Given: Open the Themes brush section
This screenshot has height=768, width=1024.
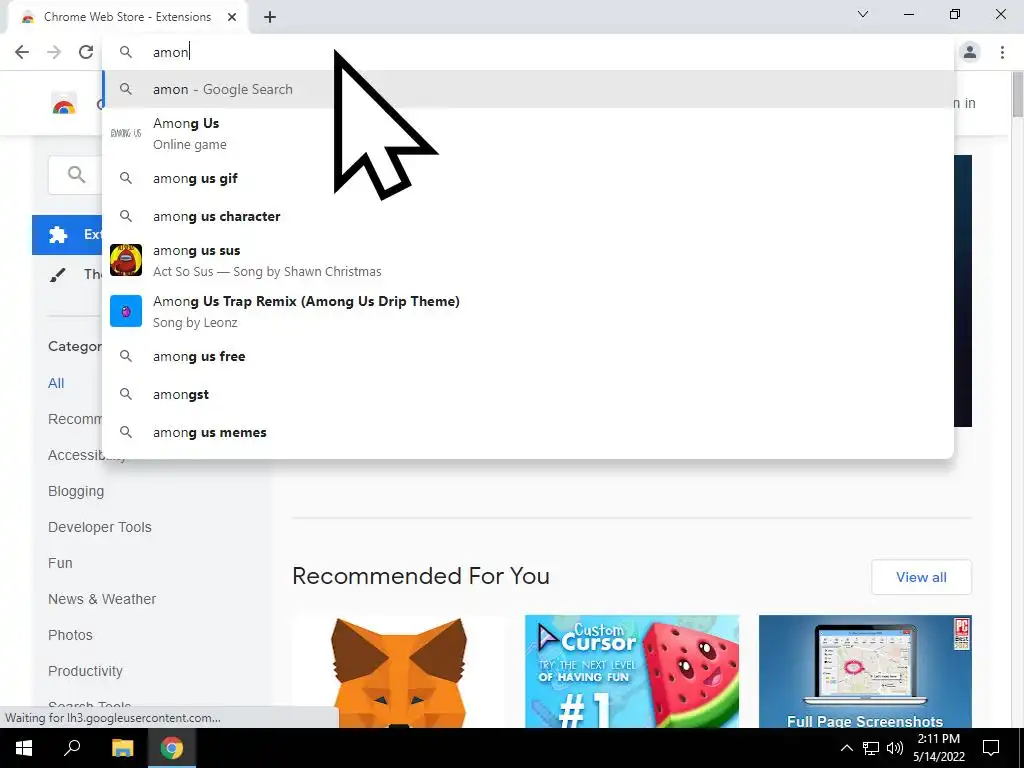Looking at the screenshot, I should [67, 275].
